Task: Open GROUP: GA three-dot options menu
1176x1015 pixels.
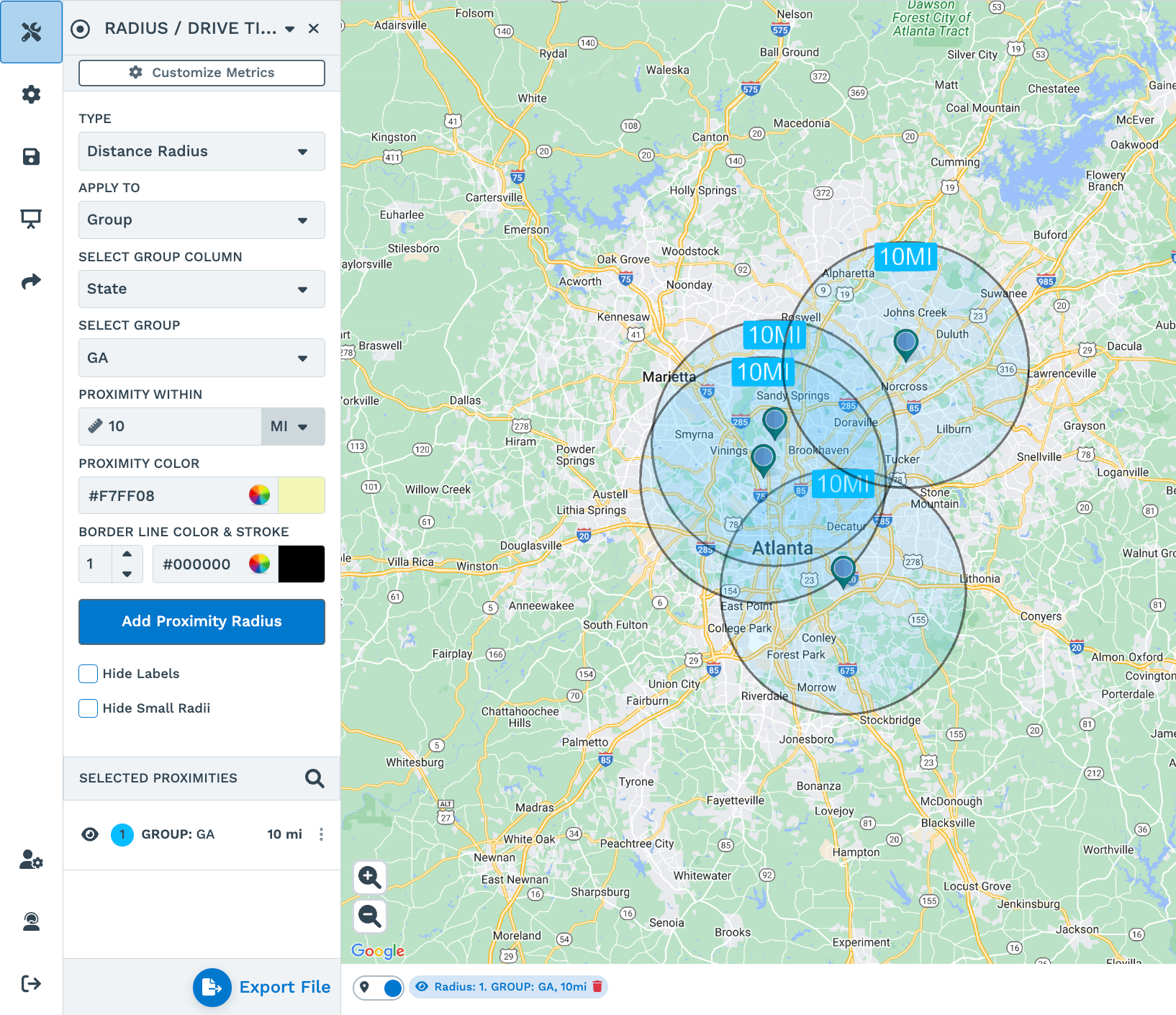Action: pyautogui.click(x=321, y=834)
